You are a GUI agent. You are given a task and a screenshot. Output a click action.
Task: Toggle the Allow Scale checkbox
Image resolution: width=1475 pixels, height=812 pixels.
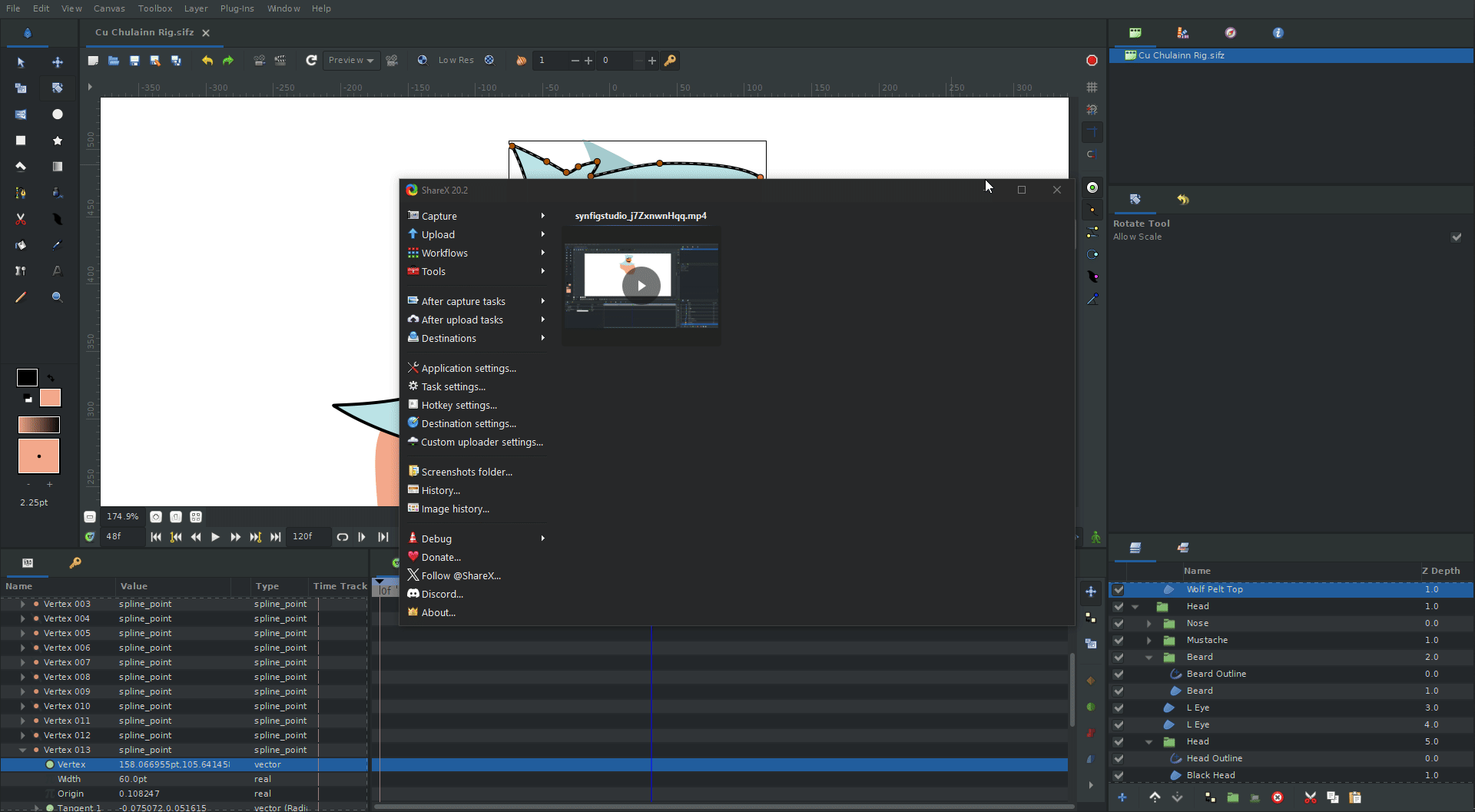click(1456, 237)
